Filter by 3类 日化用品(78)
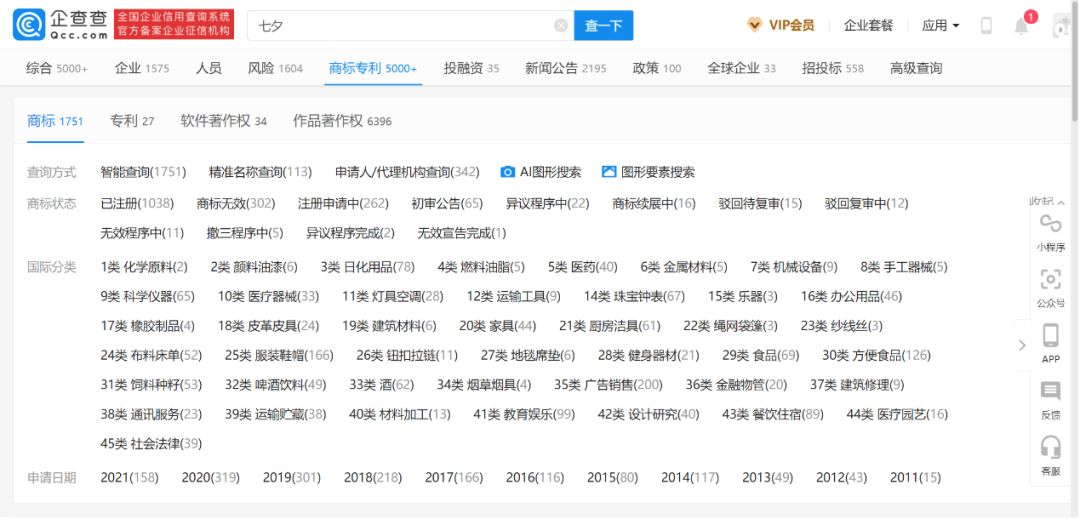Screen dimensions: 1080x519 coord(367,267)
